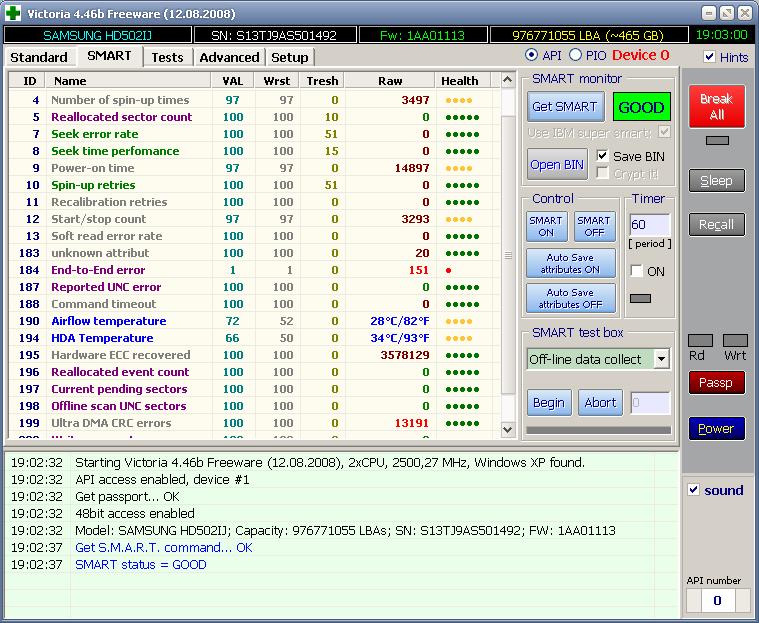Click the blue Power button
The height and width of the screenshot is (623, 759).
(x=716, y=428)
